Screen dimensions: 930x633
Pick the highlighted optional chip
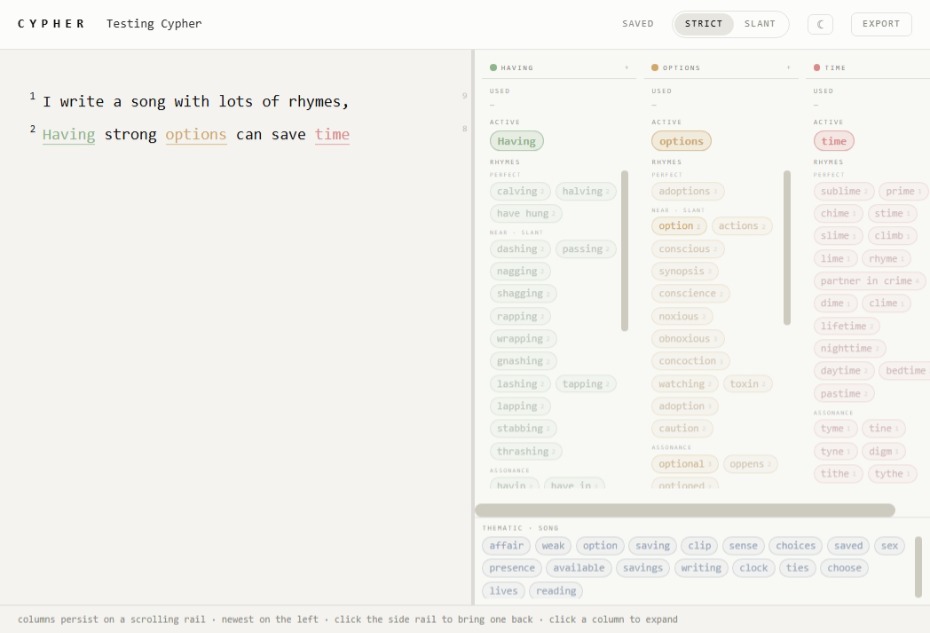[684, 464]
